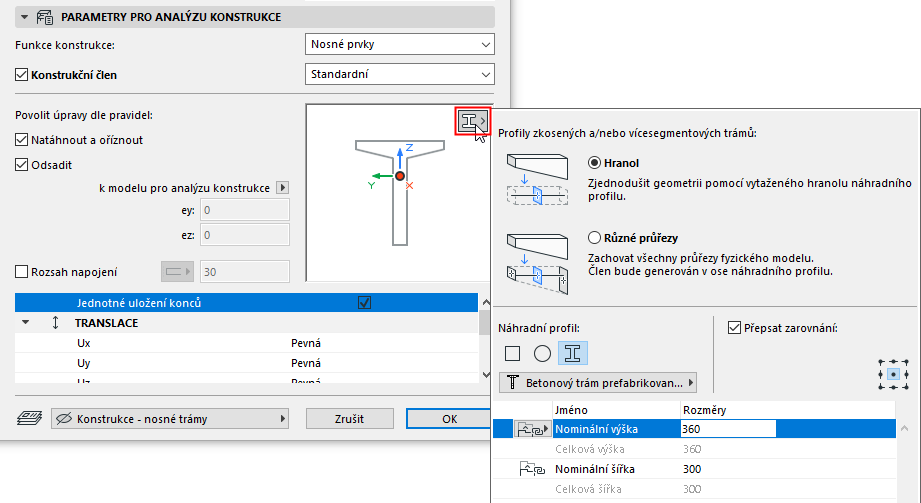
Task: Enable the Rozsah napojení checkbox
Action: pos(22,271)
